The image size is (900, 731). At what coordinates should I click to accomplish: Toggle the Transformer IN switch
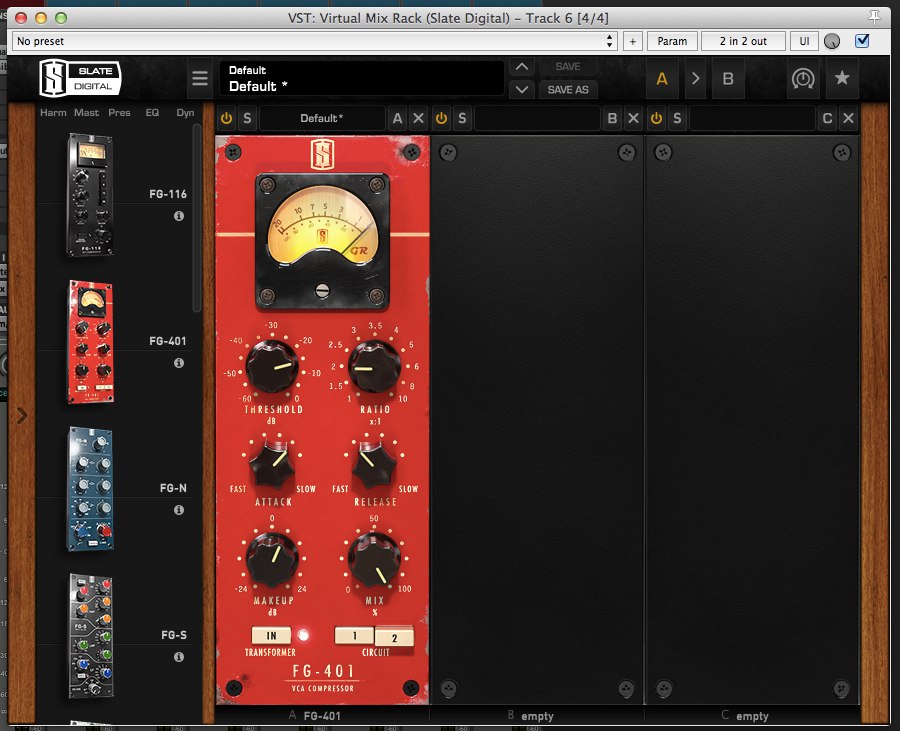tap(271, 635)
